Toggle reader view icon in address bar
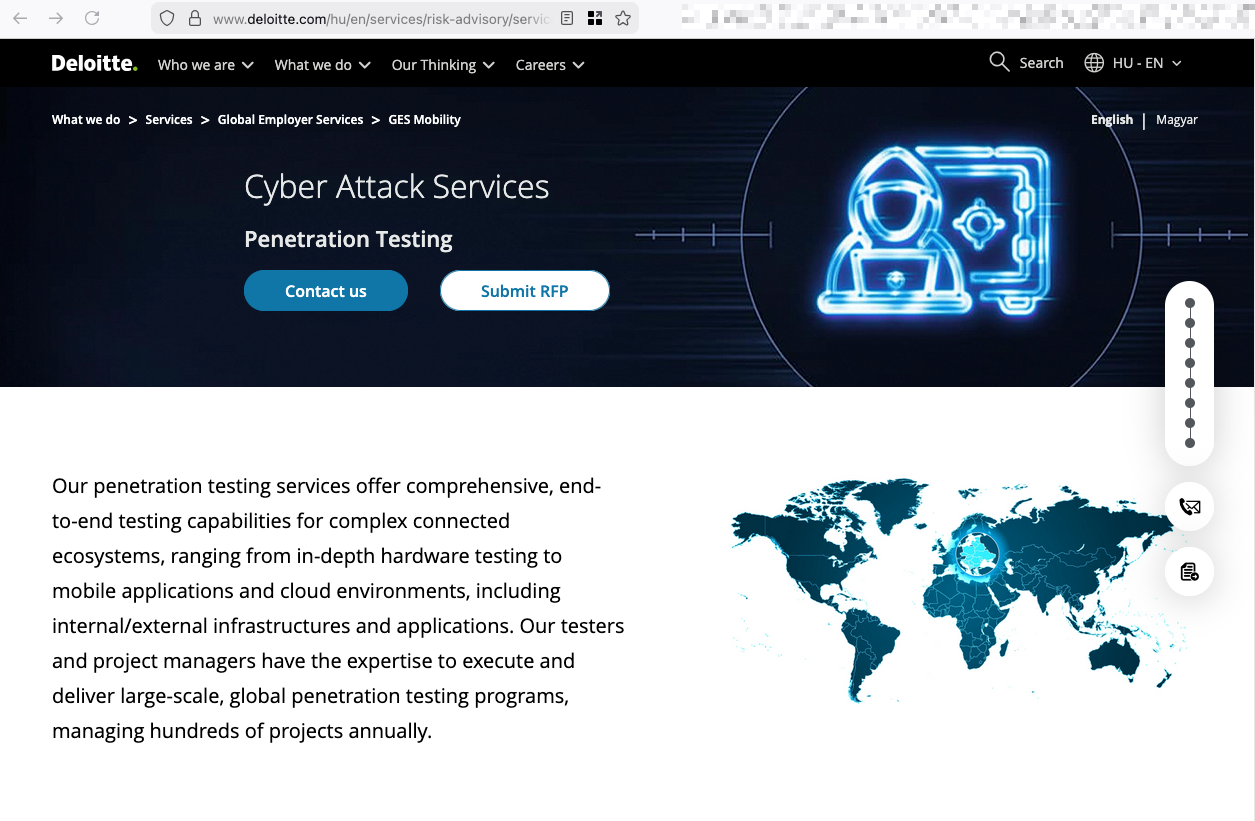The height and width of the screenshot is (821, 1255). coord(567,18)
